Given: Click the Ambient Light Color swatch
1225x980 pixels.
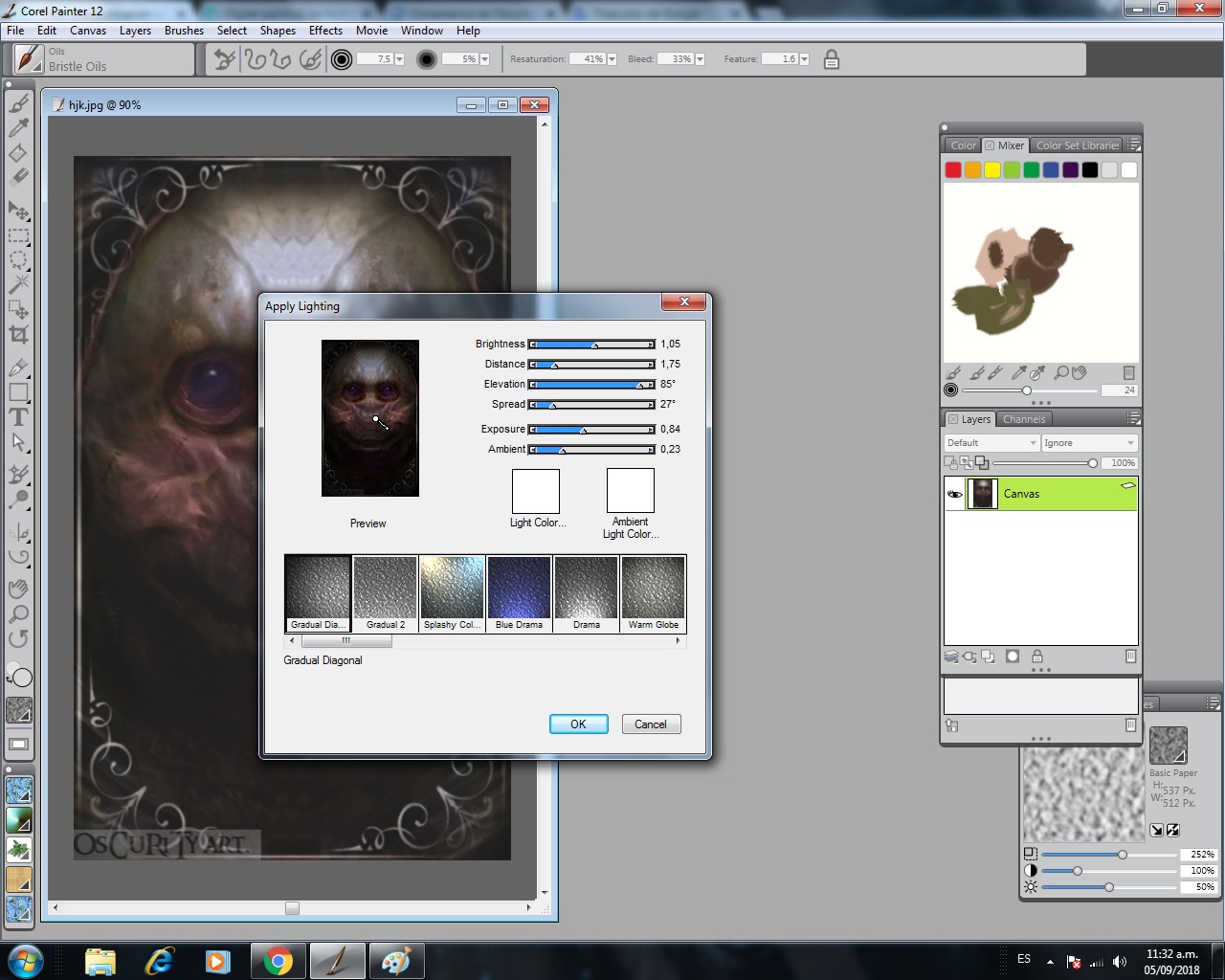Looking at the screenshot, I should (x=631, y=491).
